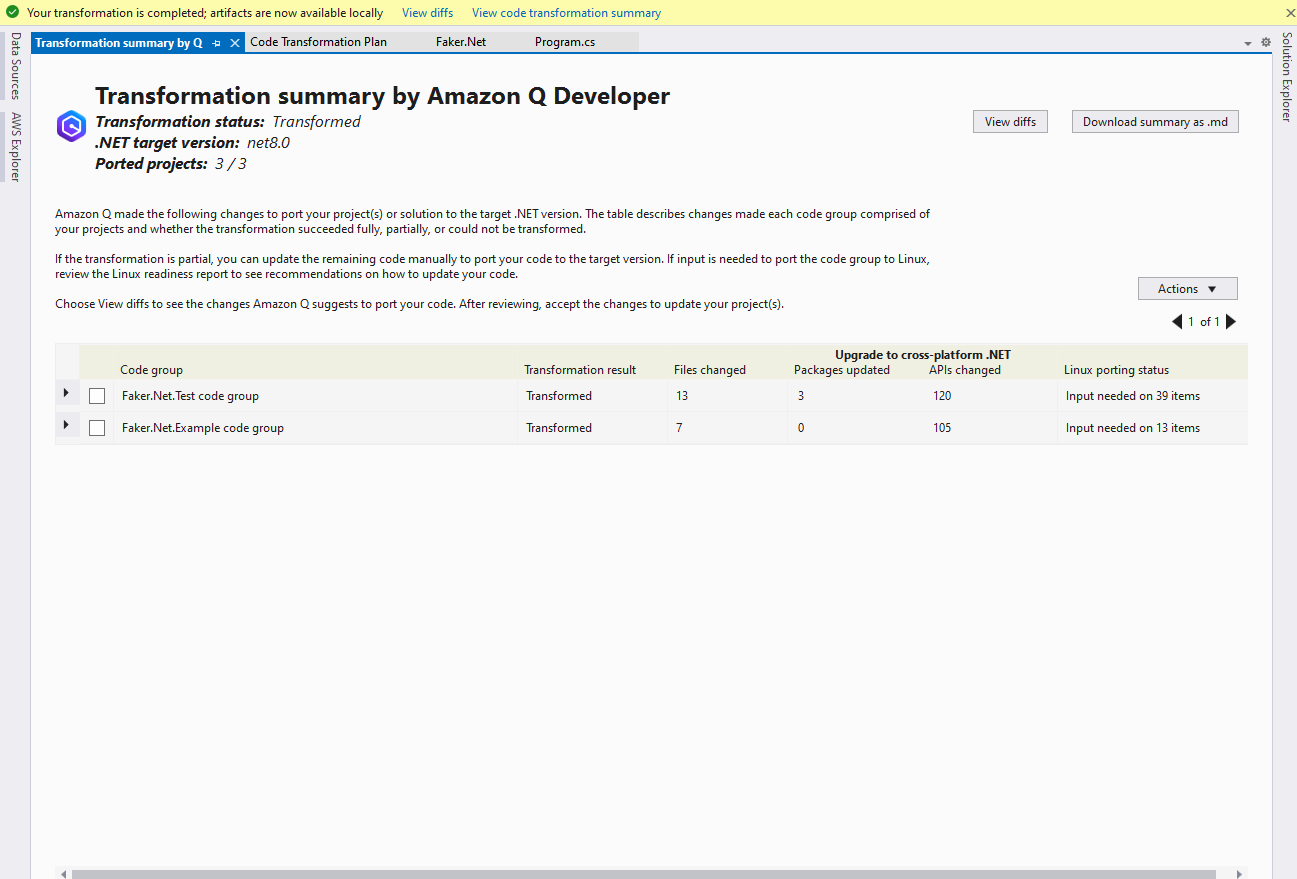Close the Transformation summary by Q tab

[x=235, y=43]
